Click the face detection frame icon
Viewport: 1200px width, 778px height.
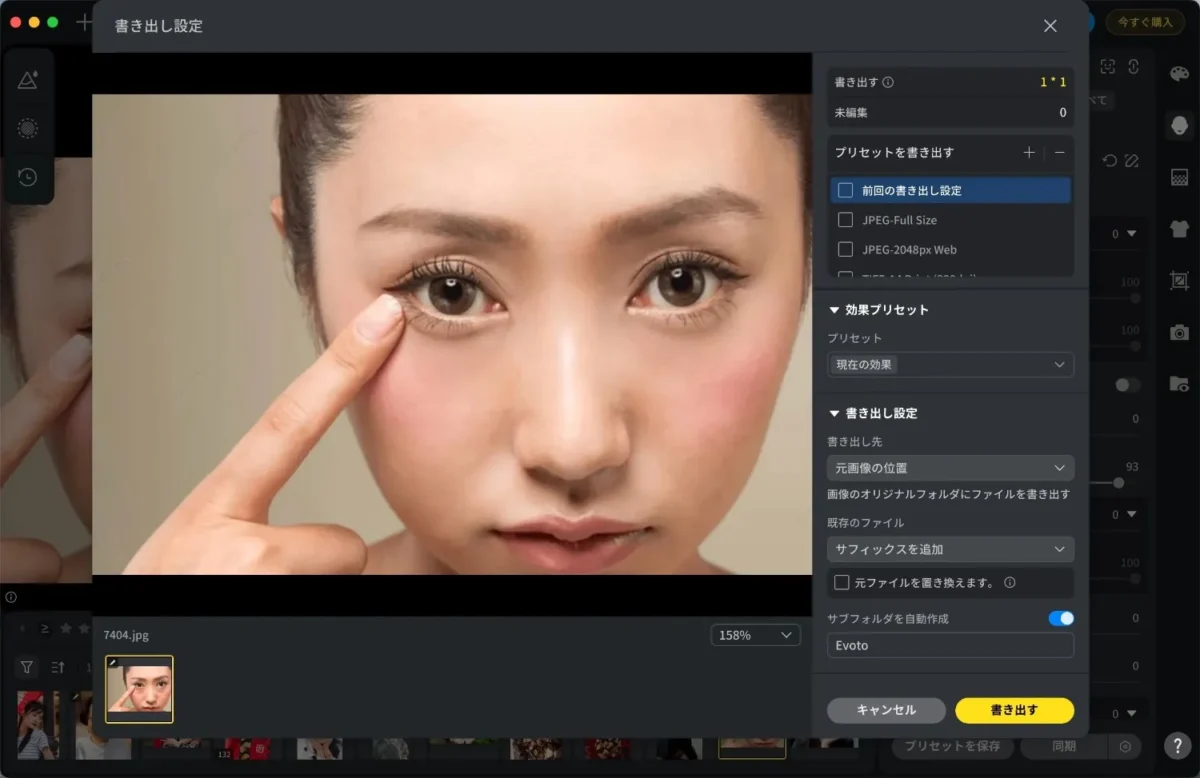pyautogui.click(x=1108, y=67)
